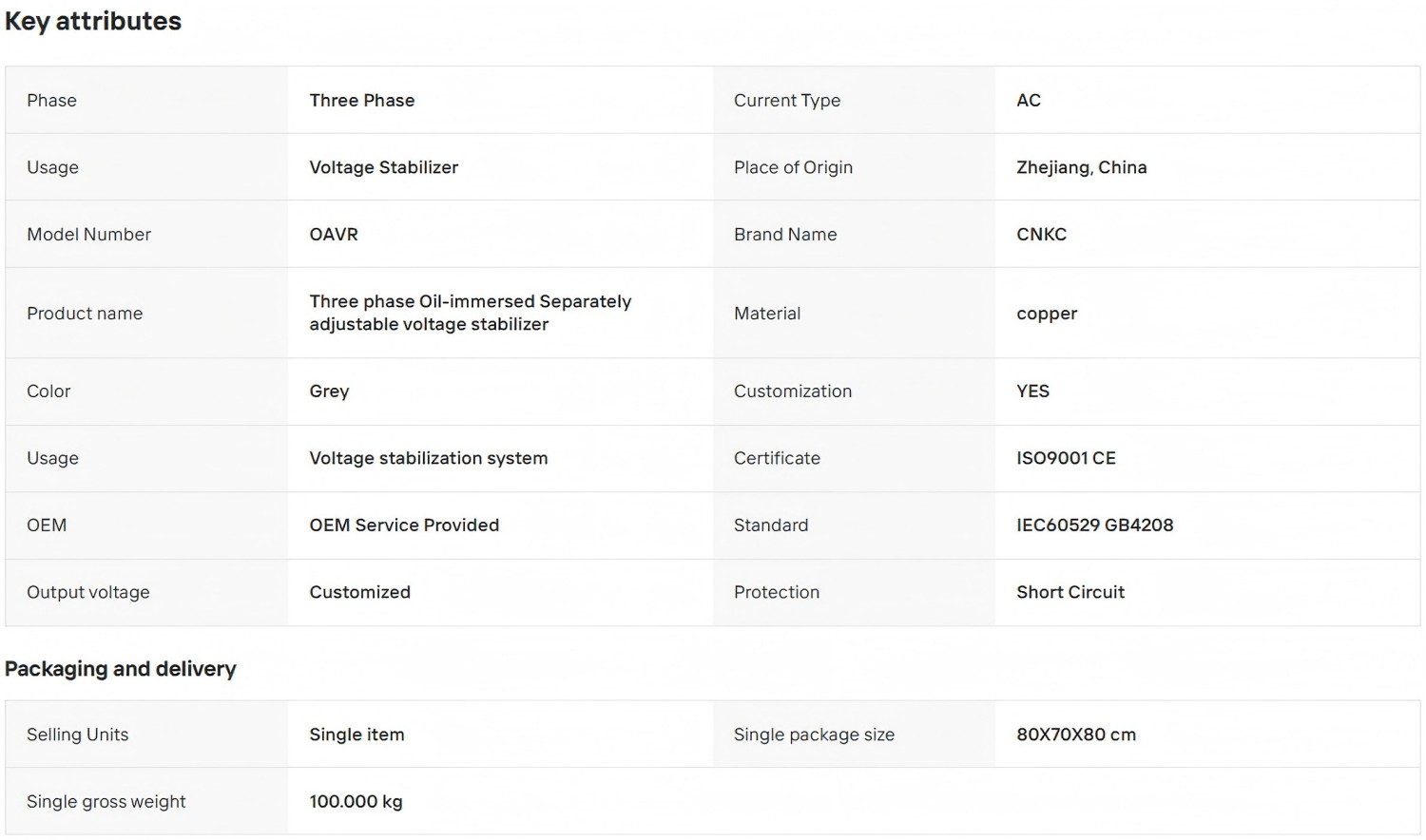This screenshot has width=1426, height=840.
Task: Select the ISO9001 CE certificate text
Action: [x=1067, y=458]
